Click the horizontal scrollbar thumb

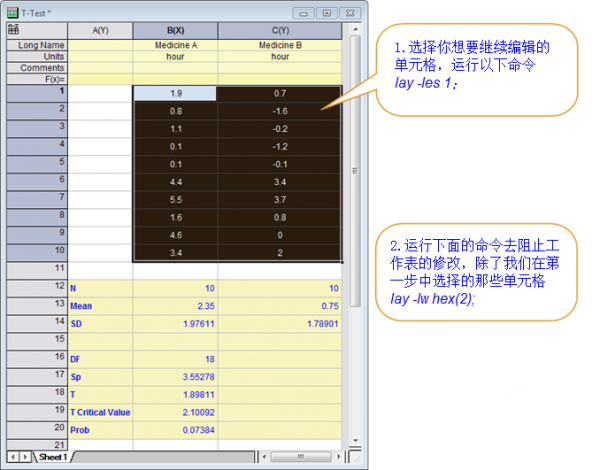(x=301, y=457)
